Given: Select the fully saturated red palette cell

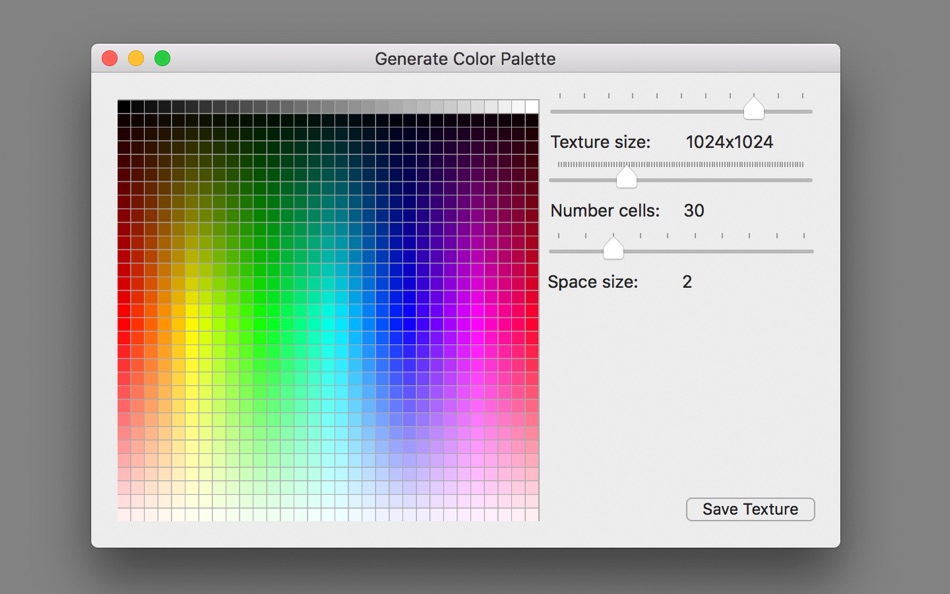Looking at the screenshot, I should pos(124,311).
